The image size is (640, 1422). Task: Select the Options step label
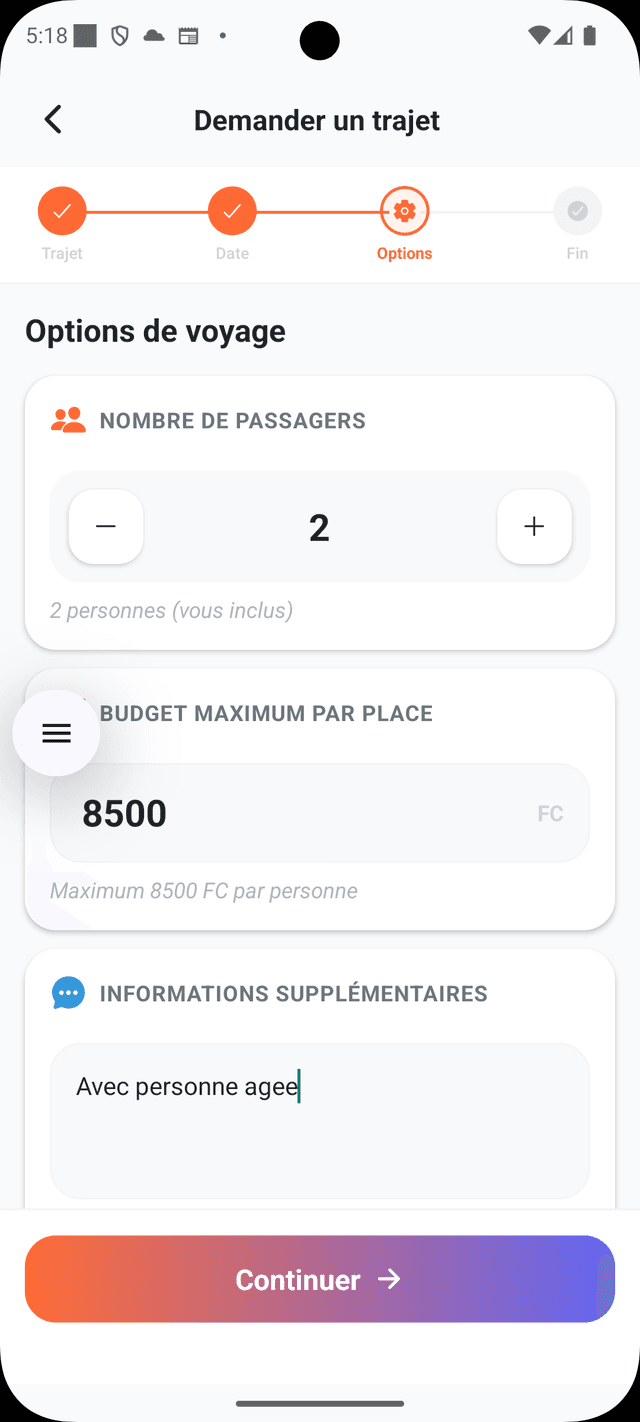404,253
